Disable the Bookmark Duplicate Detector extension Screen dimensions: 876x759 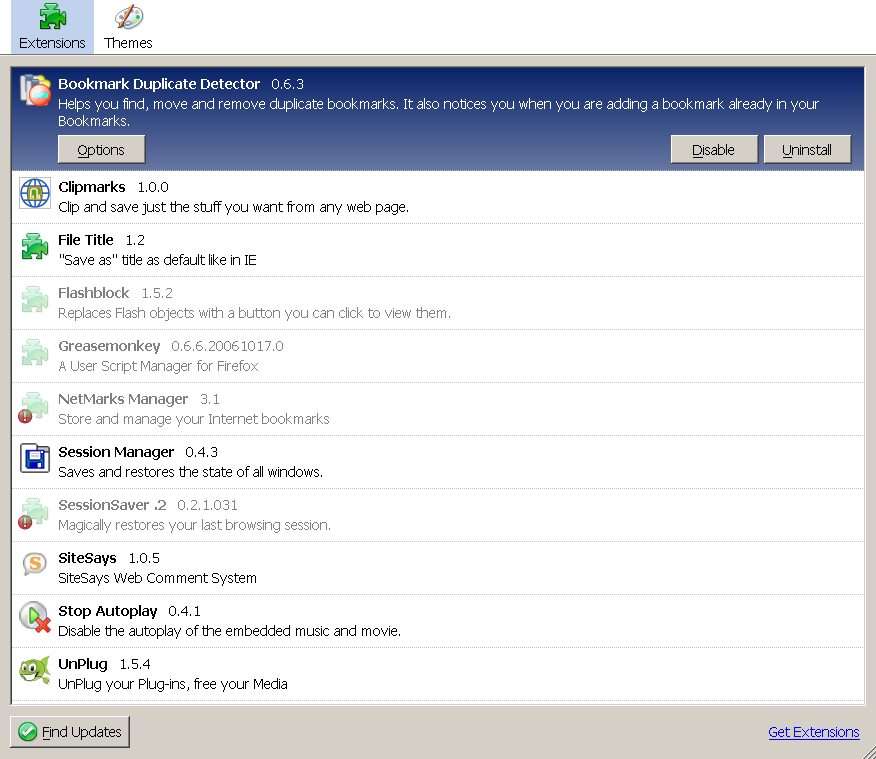[x=713, y=150]
